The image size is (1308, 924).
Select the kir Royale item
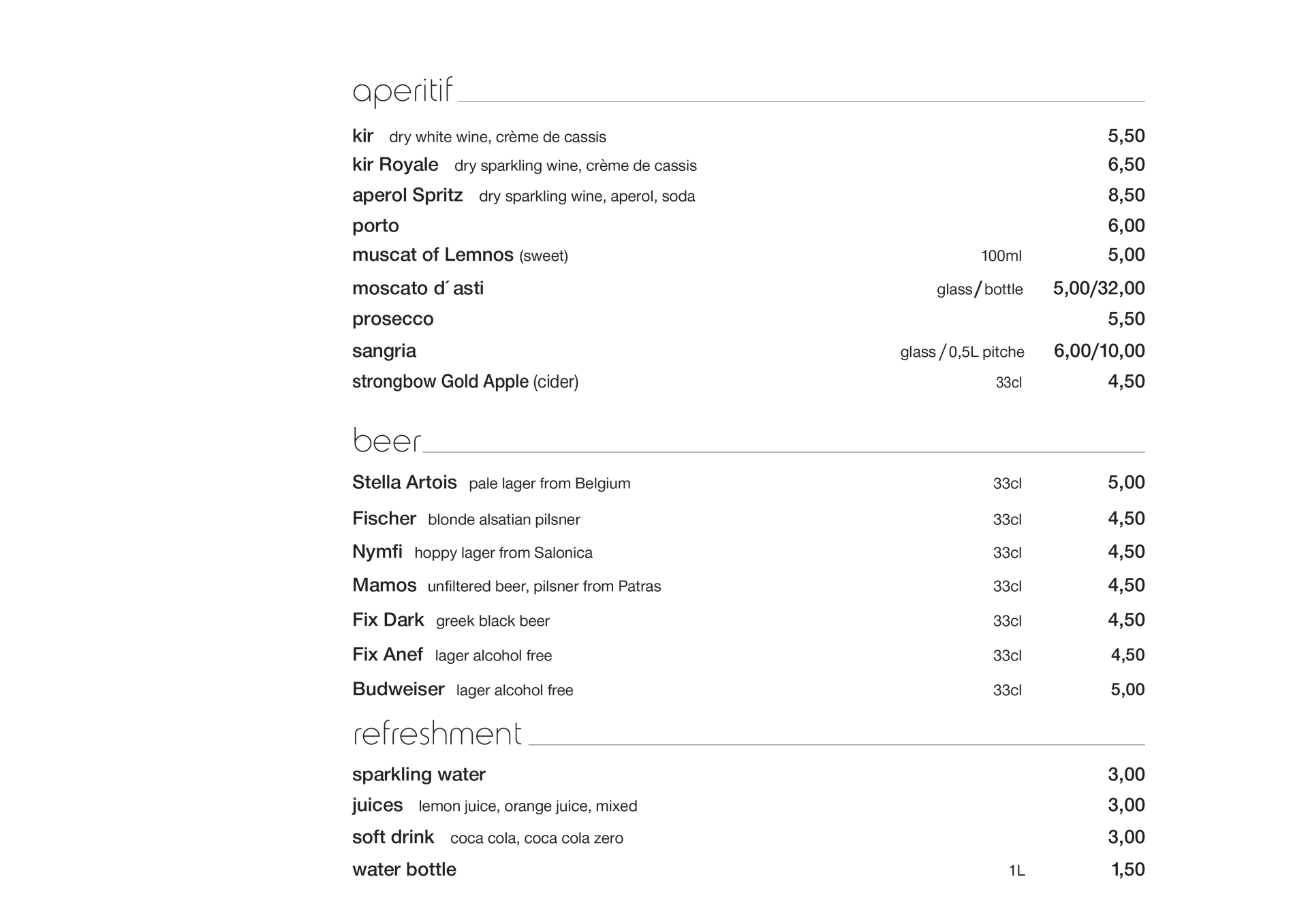395,165
